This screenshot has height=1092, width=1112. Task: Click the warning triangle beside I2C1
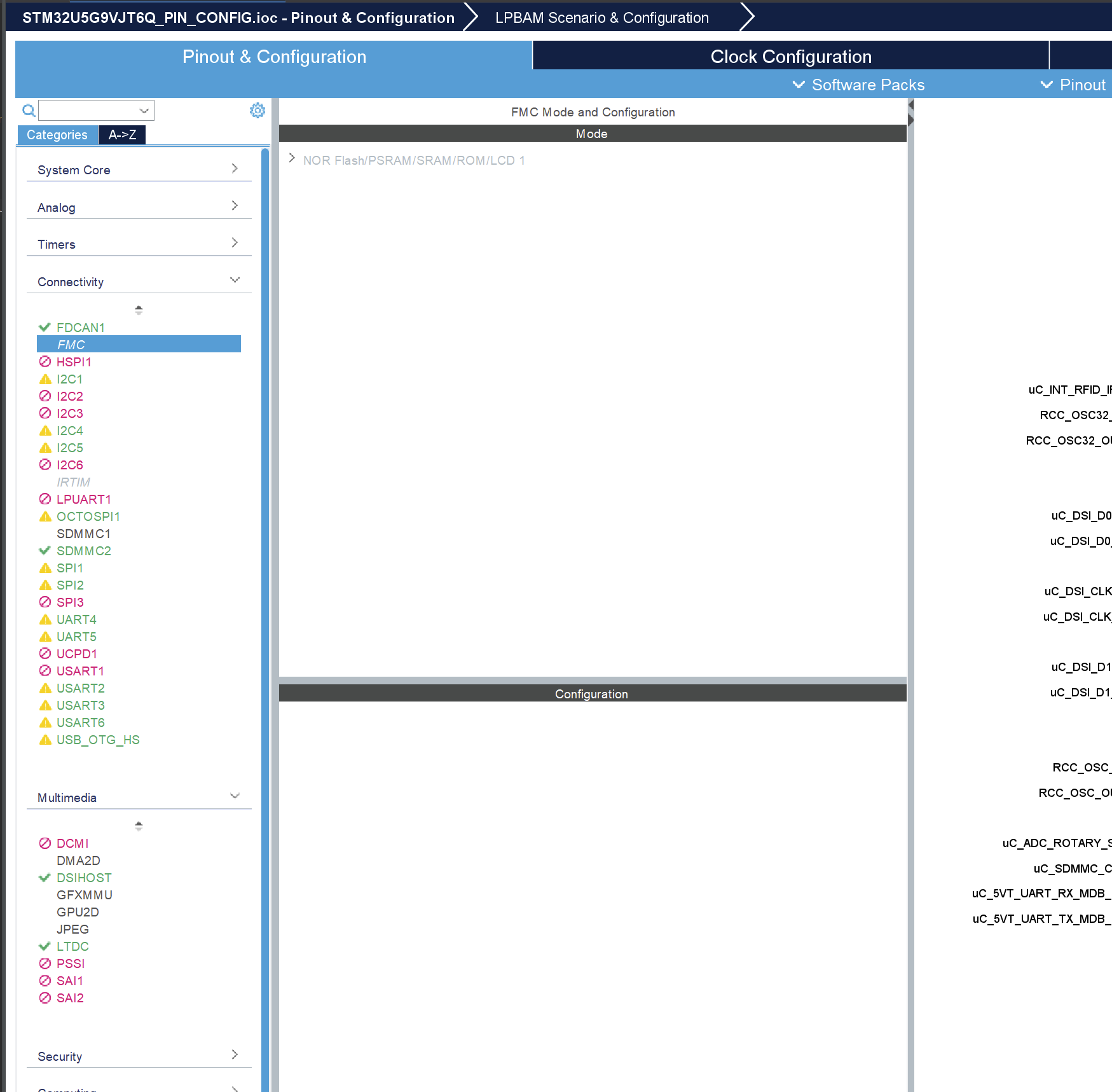[45, 378]
